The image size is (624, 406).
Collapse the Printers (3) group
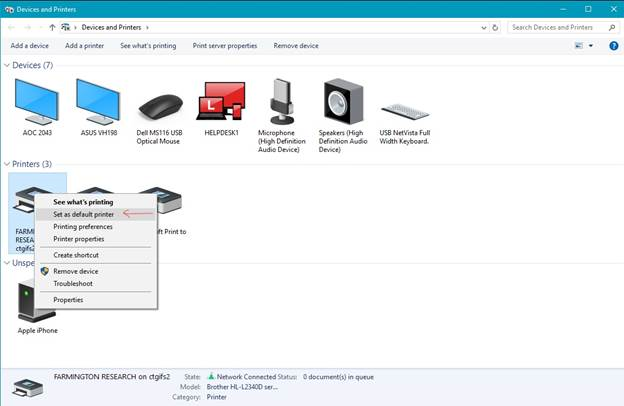tap(7, 164)
